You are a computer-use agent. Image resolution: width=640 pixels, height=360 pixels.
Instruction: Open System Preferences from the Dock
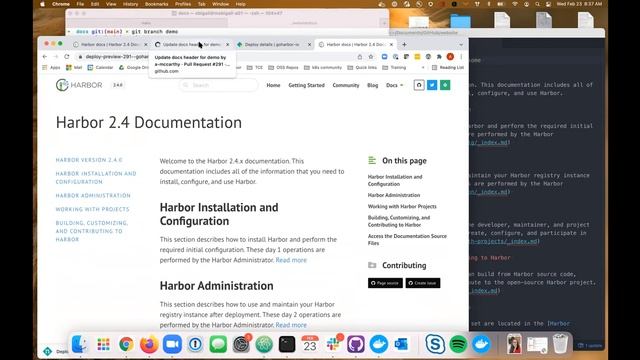point(241,344)
